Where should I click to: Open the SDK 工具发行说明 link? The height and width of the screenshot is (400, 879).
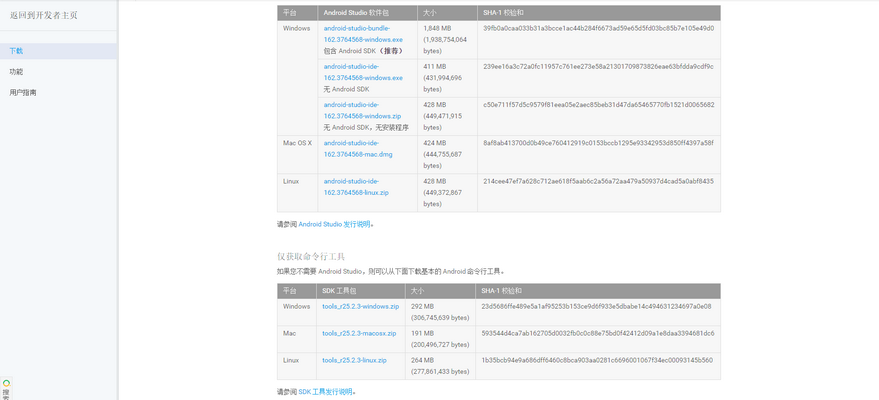coord(325,392)
